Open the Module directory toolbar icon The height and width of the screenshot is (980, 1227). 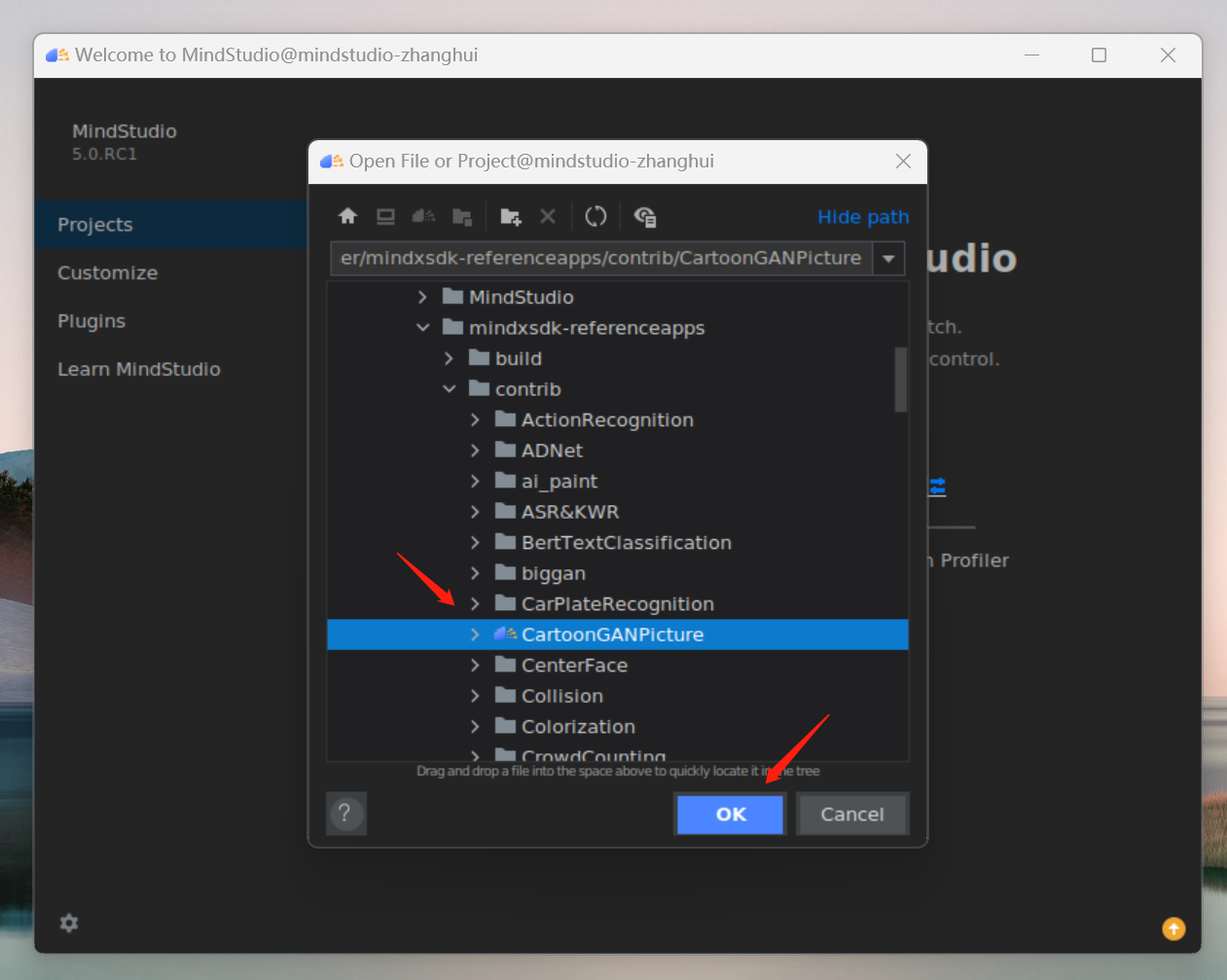pyautogui.click(x=462, y=216)
